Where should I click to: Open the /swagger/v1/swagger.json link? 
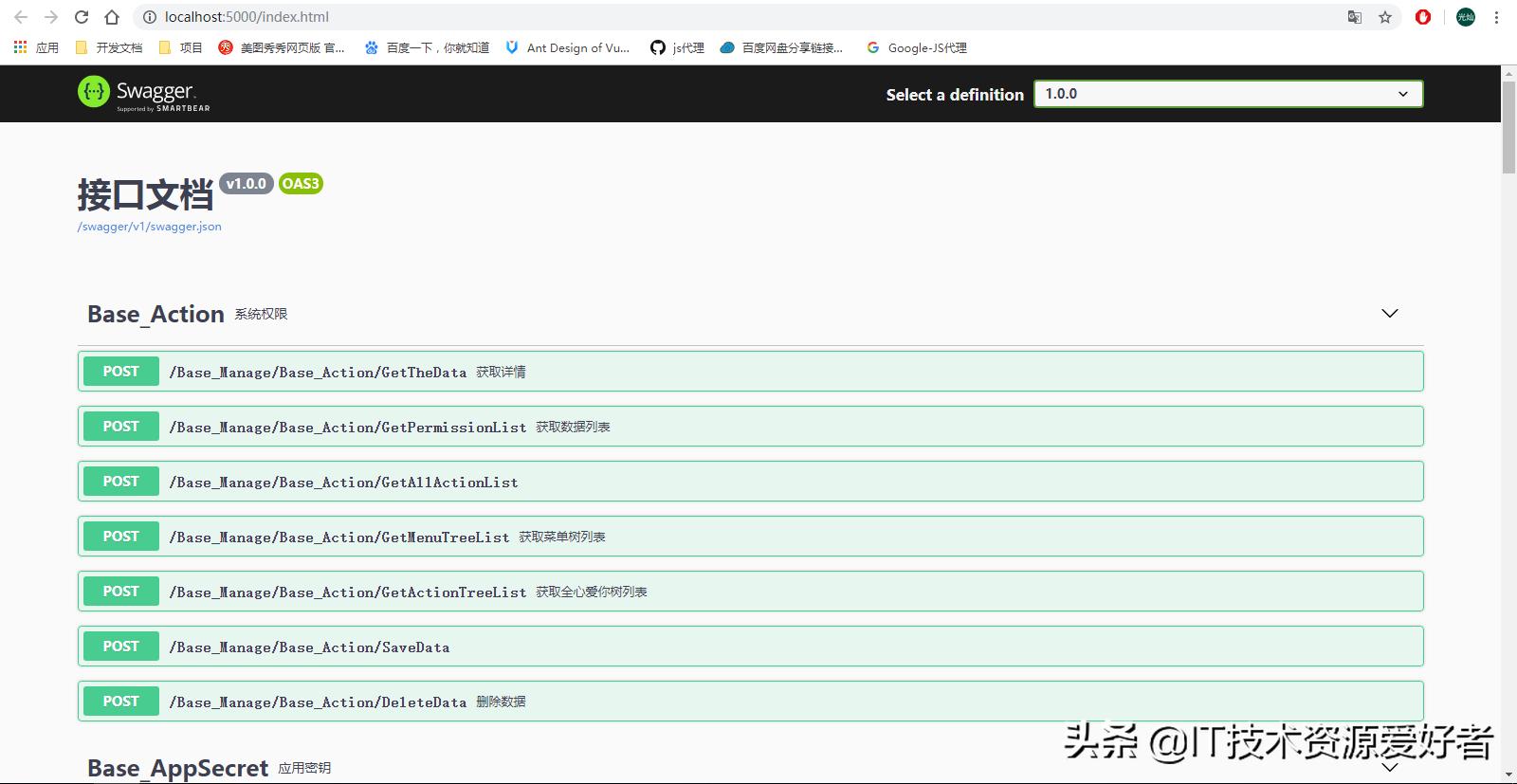click(150, 227)
